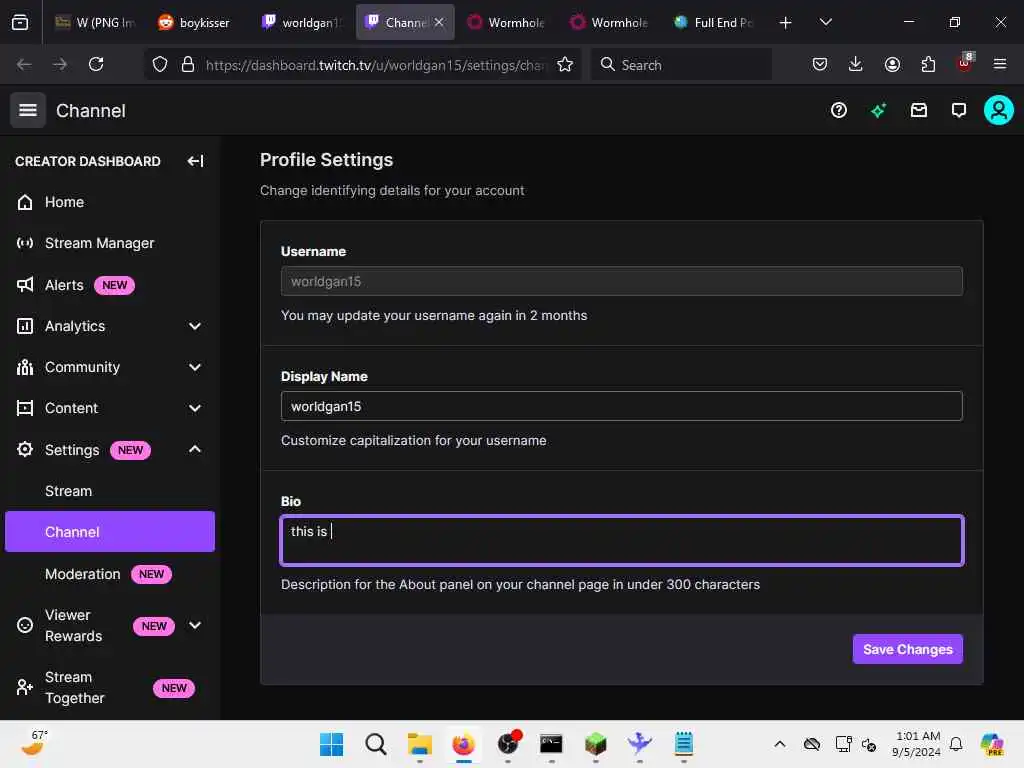Click the browser Forward arrow

pos(60,64)
